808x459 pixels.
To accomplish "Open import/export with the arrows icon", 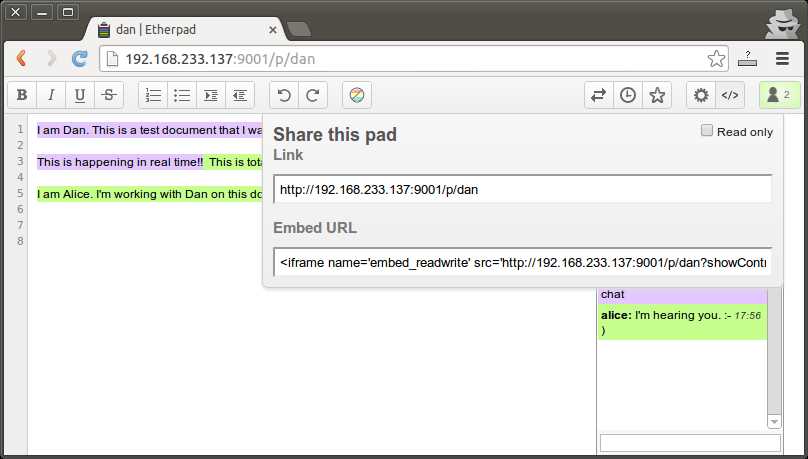I will 599,95.
